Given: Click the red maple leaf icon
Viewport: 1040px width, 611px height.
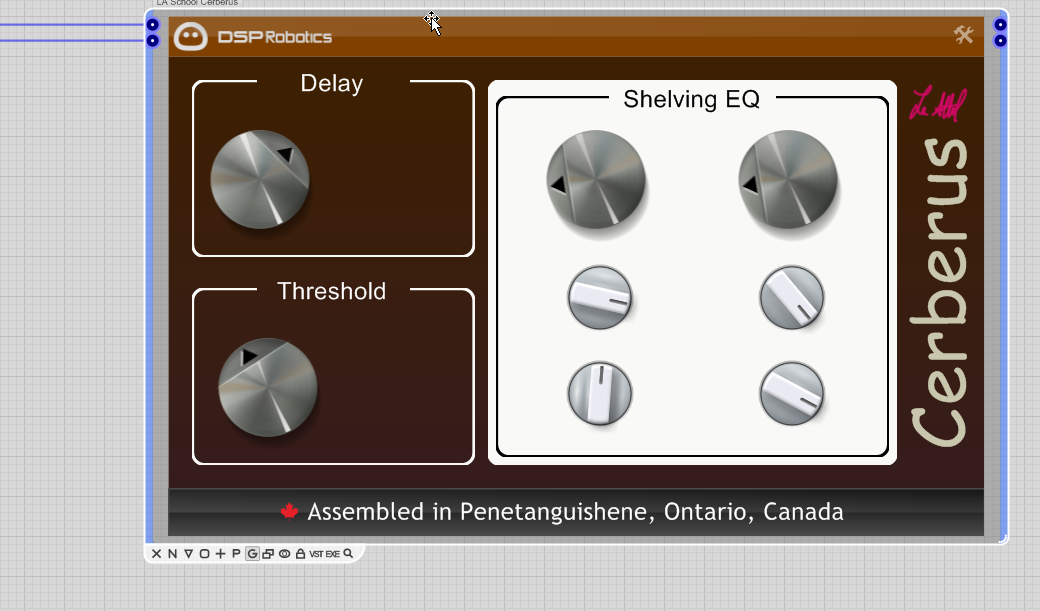Looking at the screenshot, I should (x=289, y=511).
